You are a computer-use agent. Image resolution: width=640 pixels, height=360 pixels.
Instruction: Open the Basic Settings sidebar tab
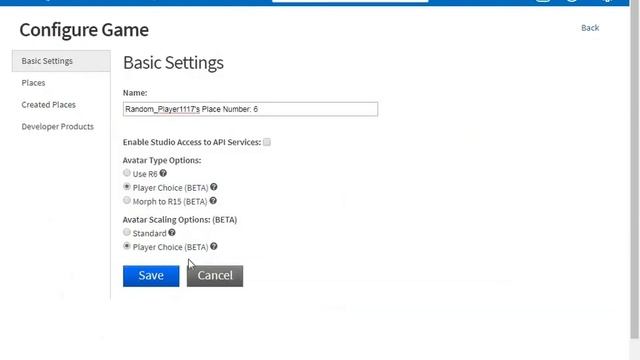click(61, 61)
